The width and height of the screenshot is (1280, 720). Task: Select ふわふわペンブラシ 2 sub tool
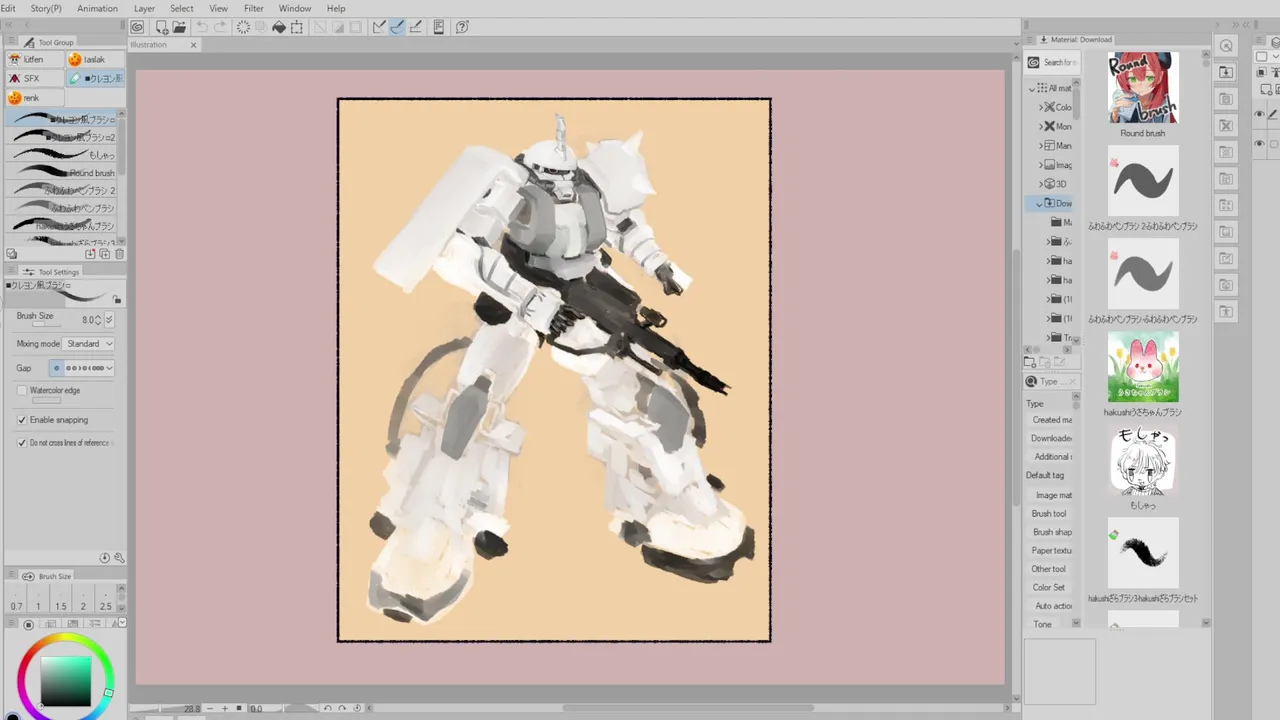[61, 190]
